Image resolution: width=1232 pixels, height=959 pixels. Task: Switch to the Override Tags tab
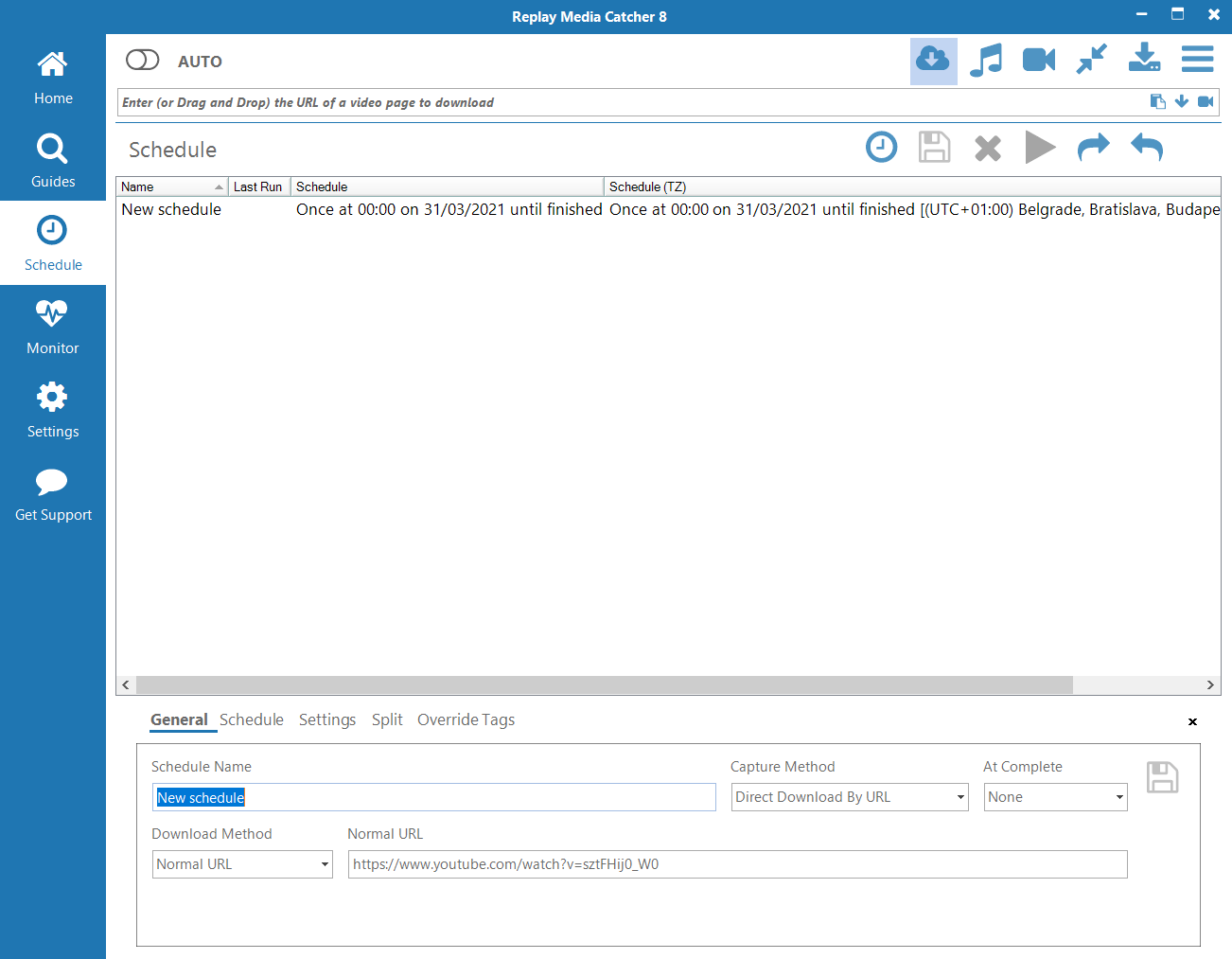coord(466,719)
